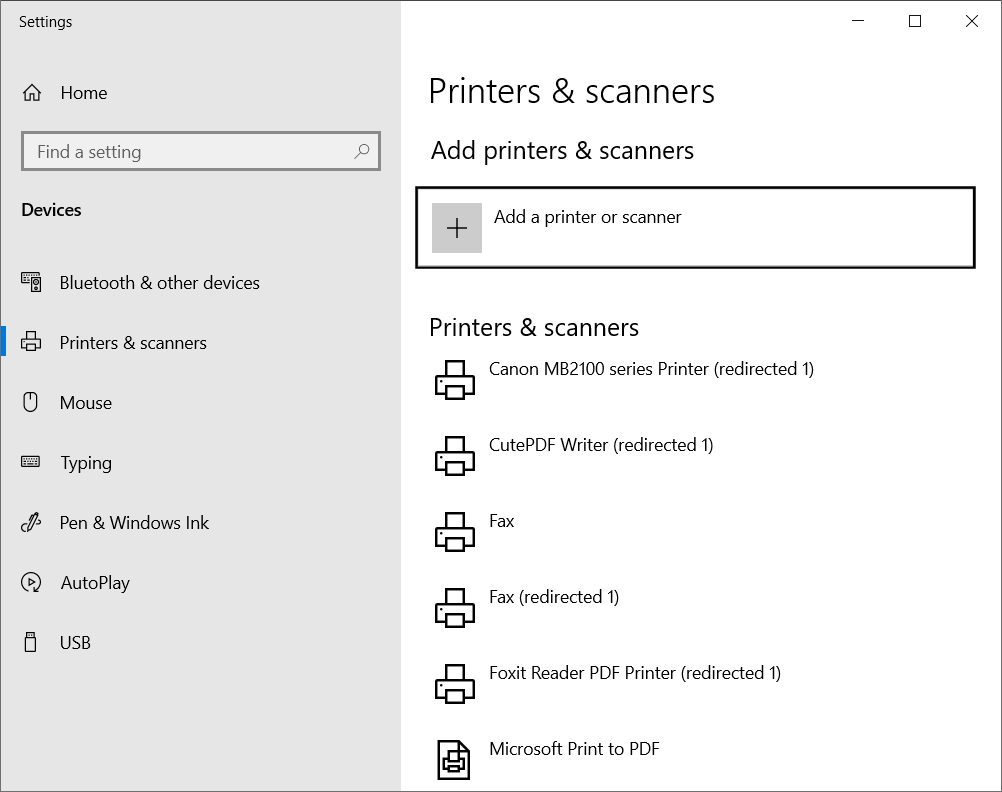Open AutoPlay settings

[x=95, y=583]
